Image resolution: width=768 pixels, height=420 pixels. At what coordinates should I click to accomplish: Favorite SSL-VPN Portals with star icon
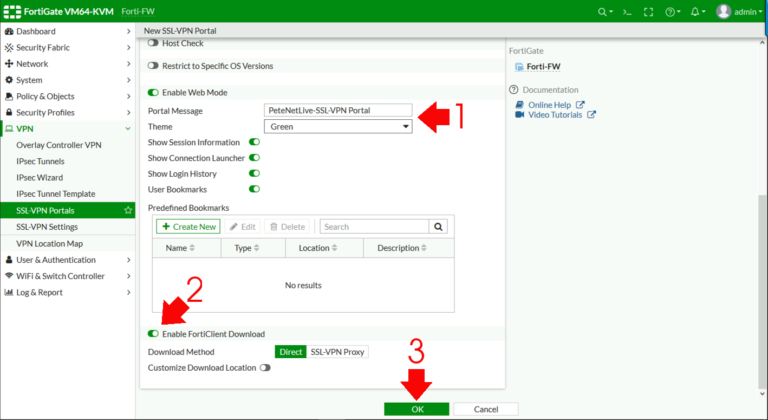pos(128,210)
